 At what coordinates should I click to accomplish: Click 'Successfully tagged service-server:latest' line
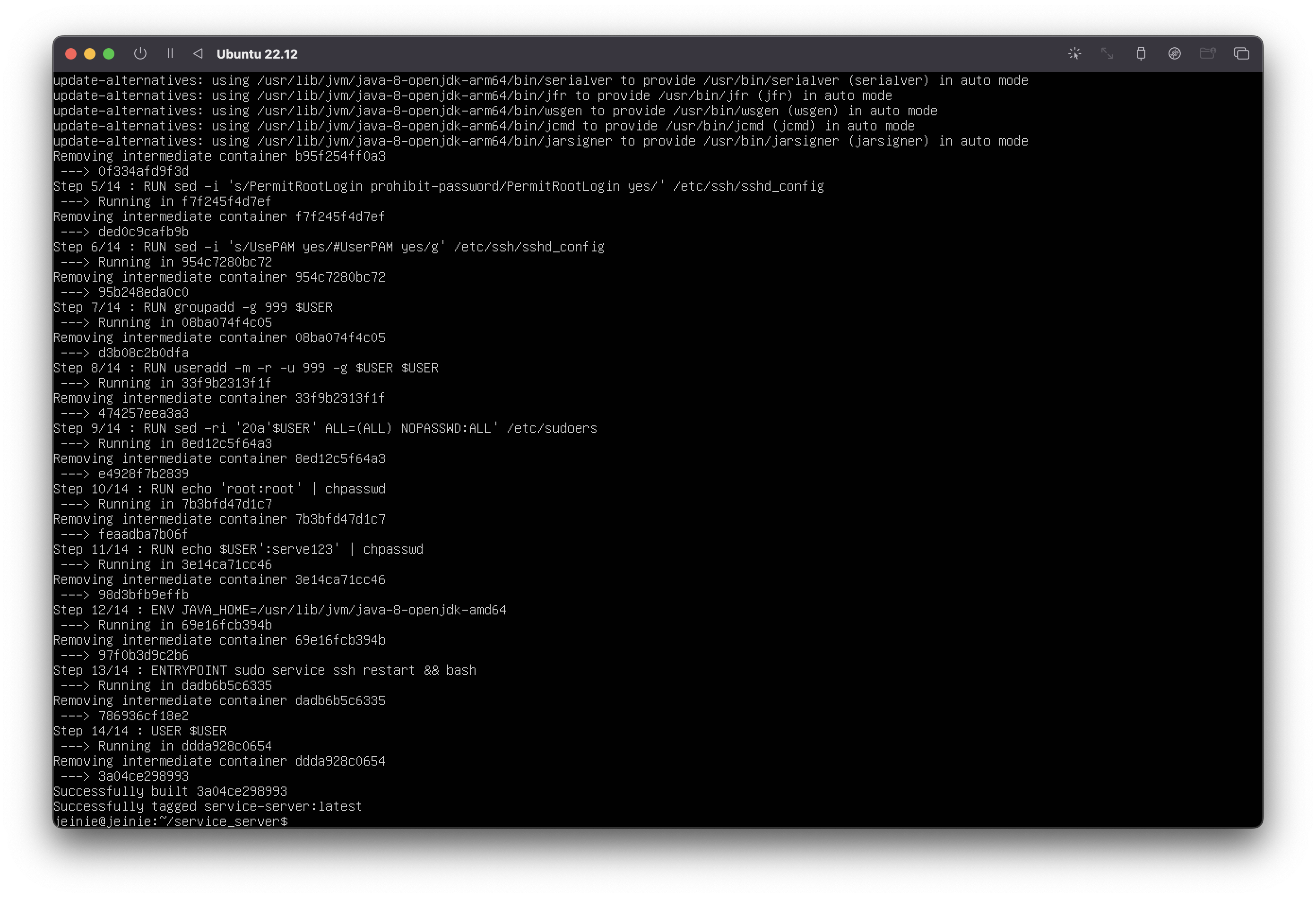pos(207,806)
